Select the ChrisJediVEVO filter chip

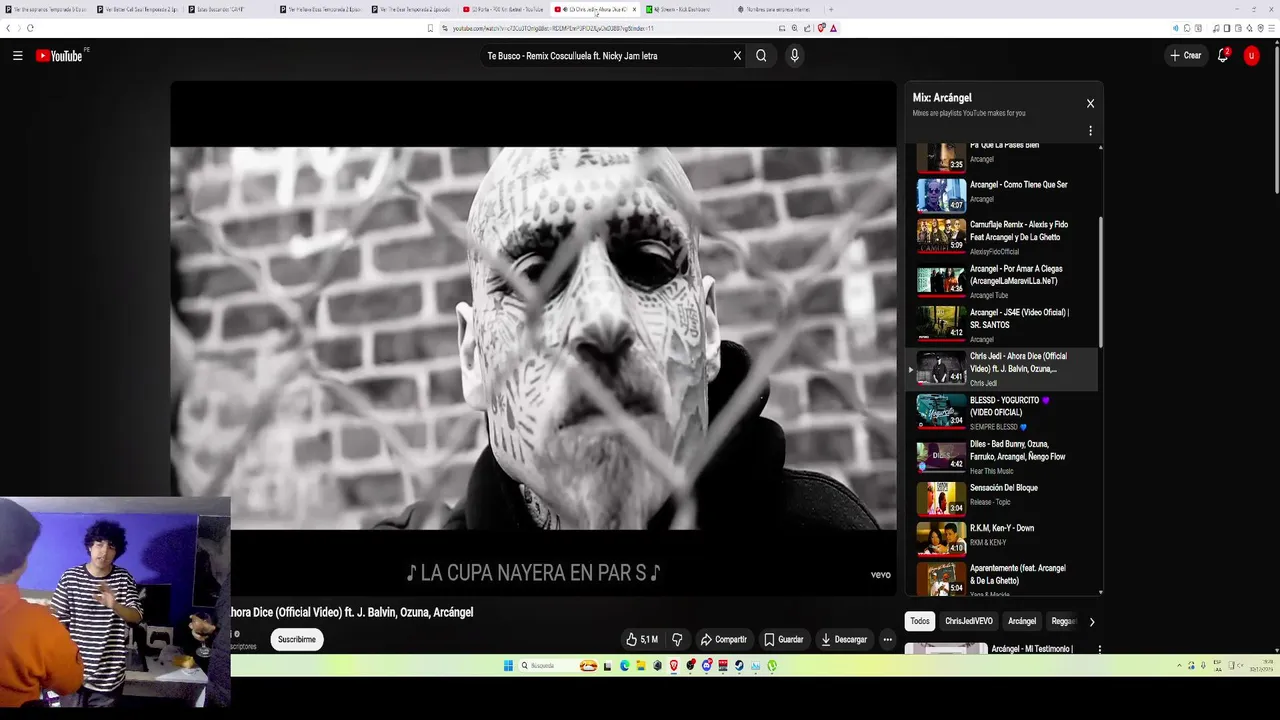click(x=969, y=621)
